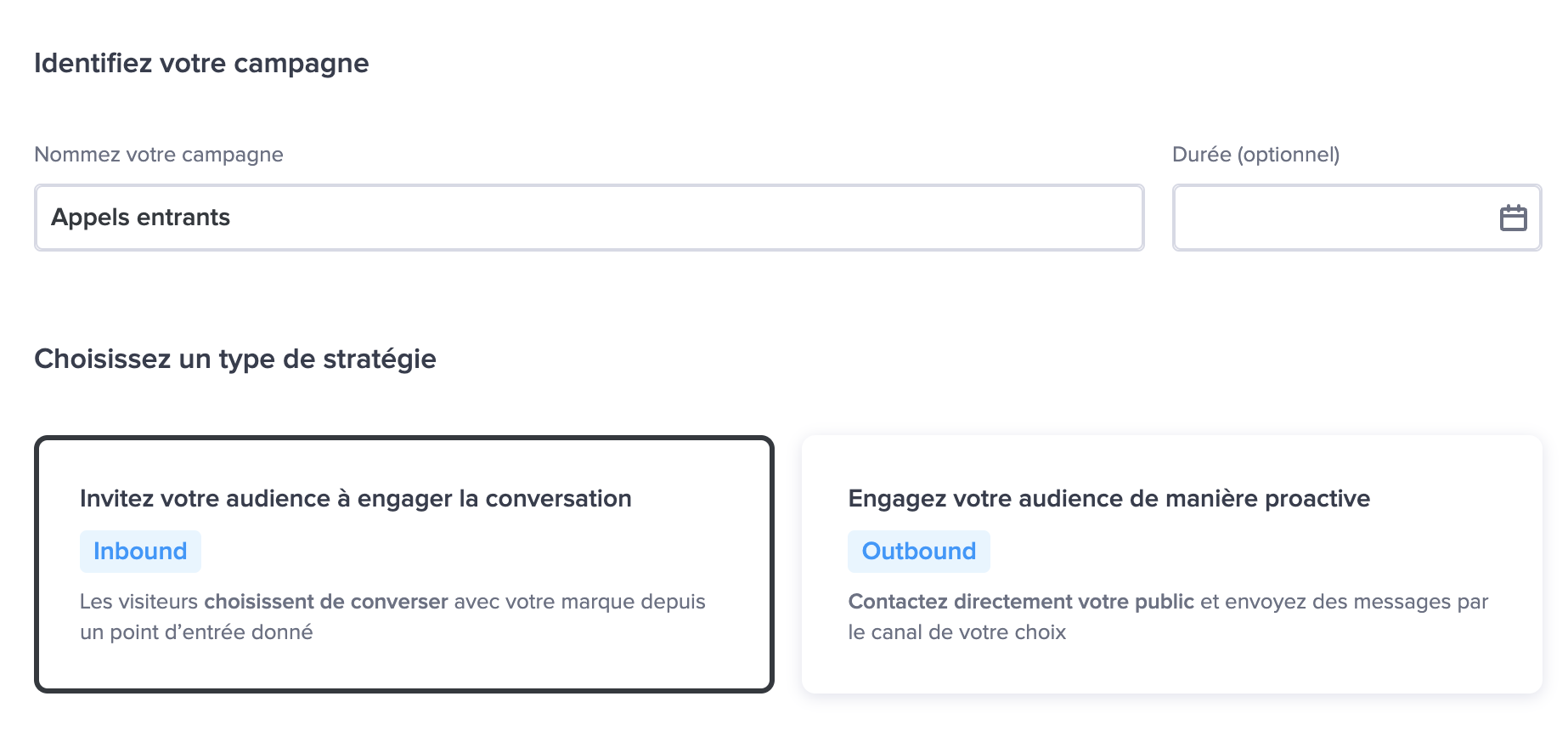Image resolution: width=1568 pixels, height=753 pixels.
Task: Click the 'Invitez votre audience à engager' title
Action: coord(355,499)
